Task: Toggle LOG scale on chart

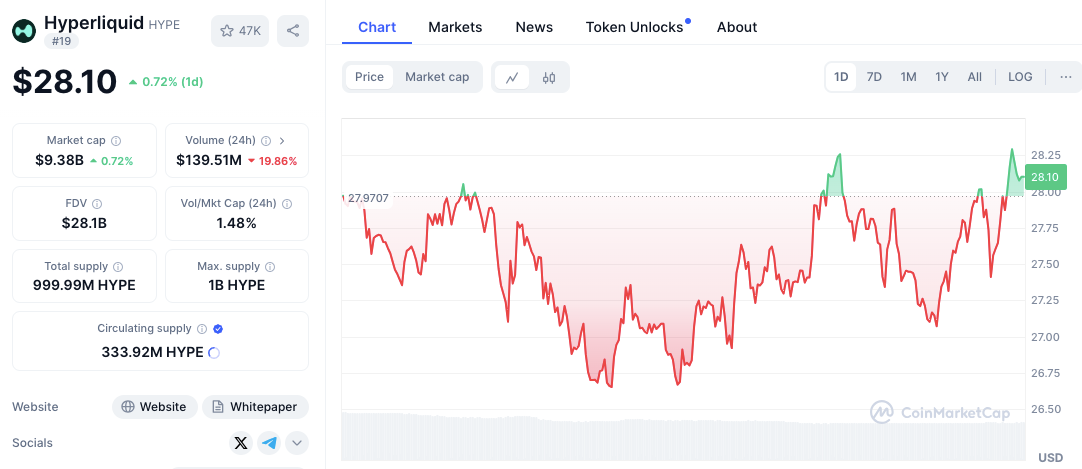Action: click(x=1020, y=77)
